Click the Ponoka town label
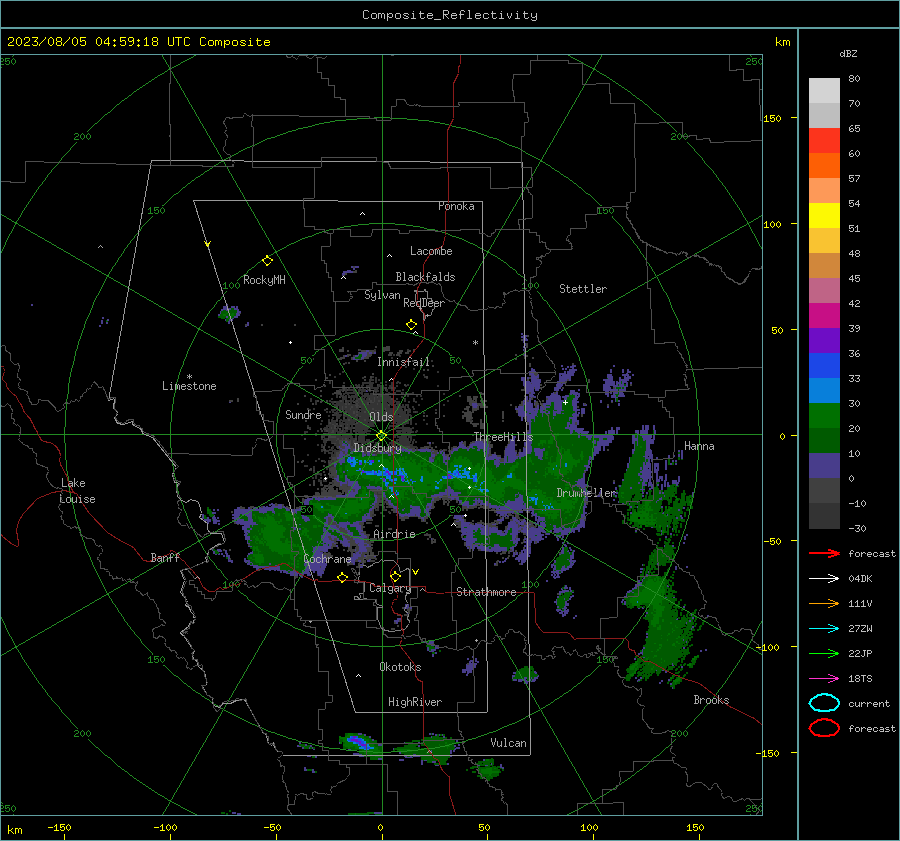900x841 pixels. point(456,206)
